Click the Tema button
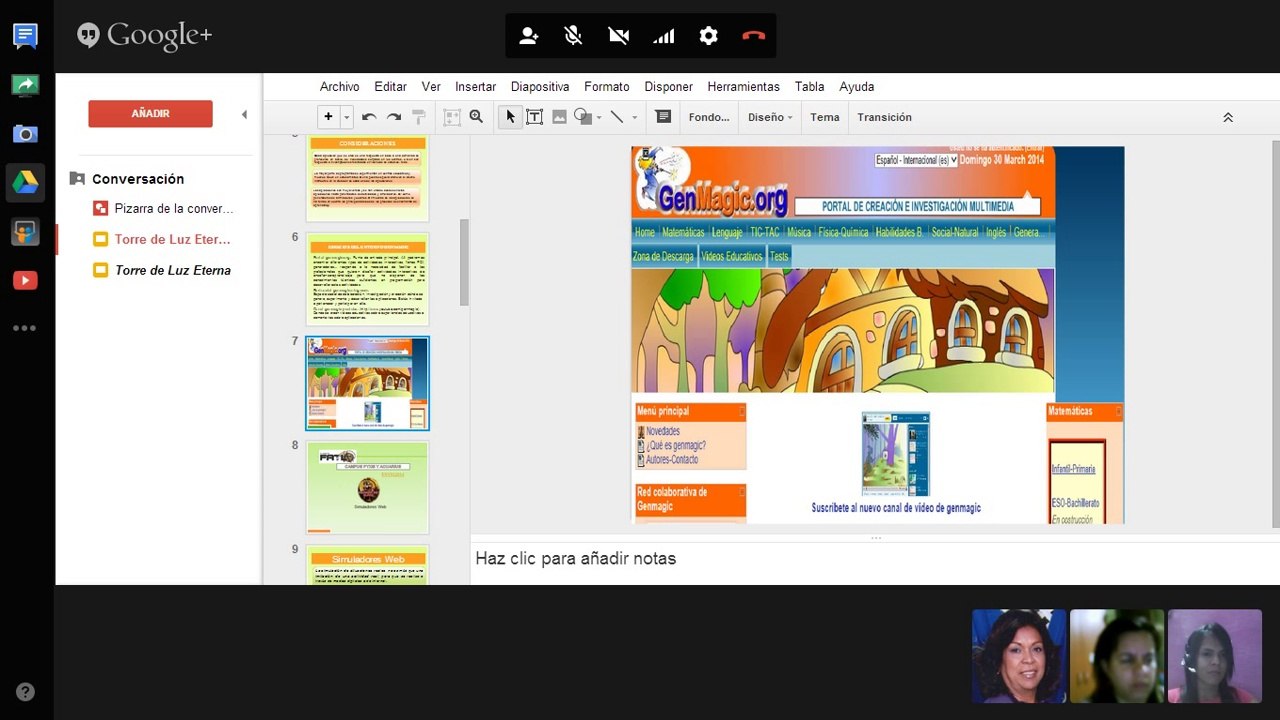 pyautogui.click(x=825, y=117)
